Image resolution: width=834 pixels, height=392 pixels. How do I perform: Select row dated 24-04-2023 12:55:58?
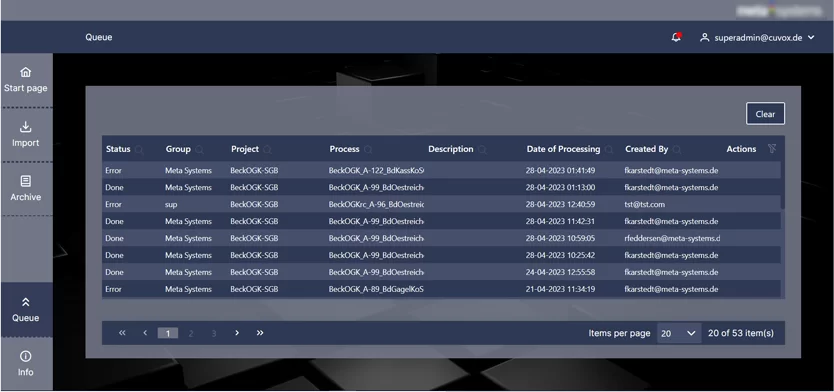click(x=441, y=272)
